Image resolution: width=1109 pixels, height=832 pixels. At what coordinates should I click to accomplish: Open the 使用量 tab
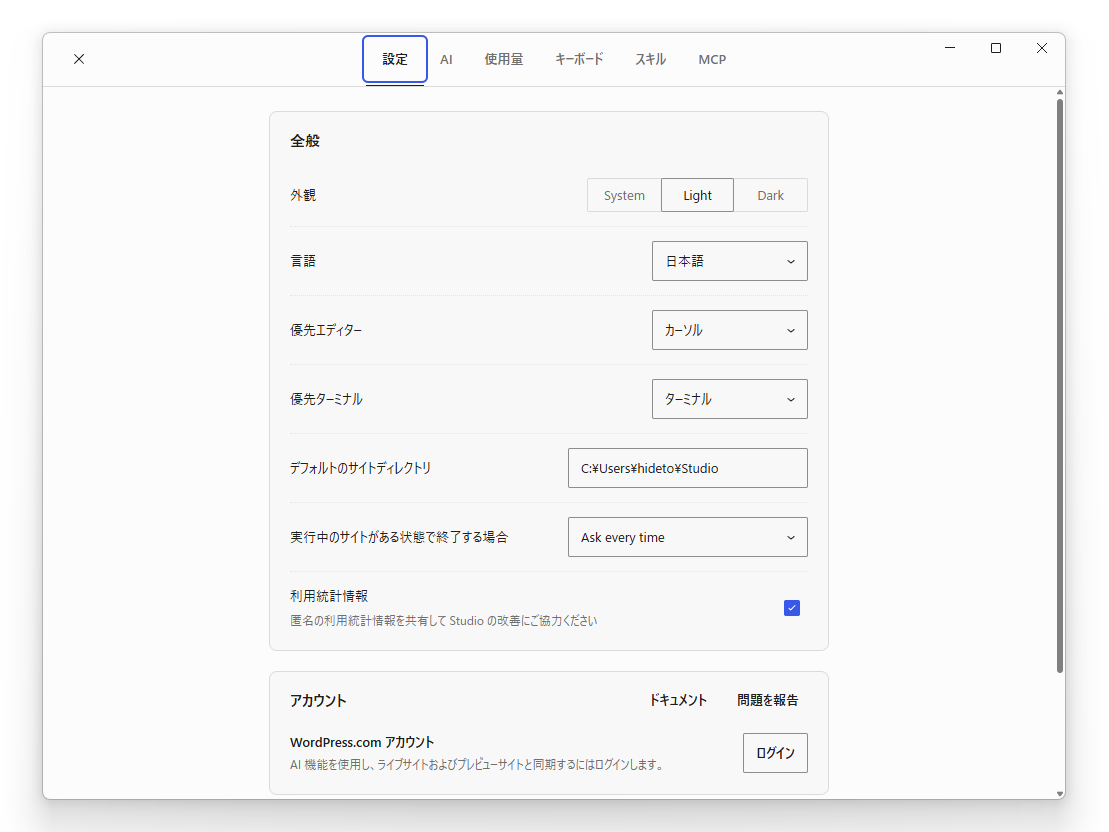point(504,59)
